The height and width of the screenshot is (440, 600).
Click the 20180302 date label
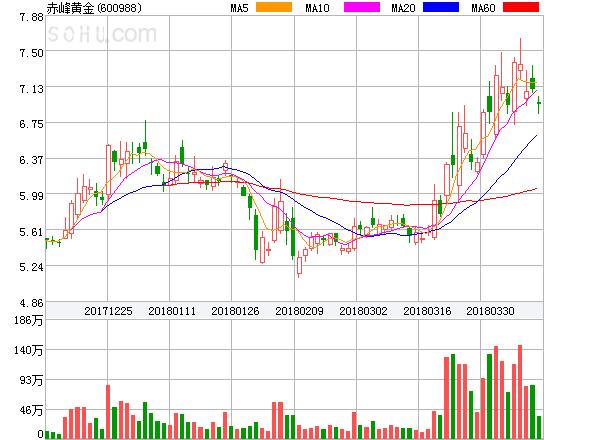coord(363,311)
